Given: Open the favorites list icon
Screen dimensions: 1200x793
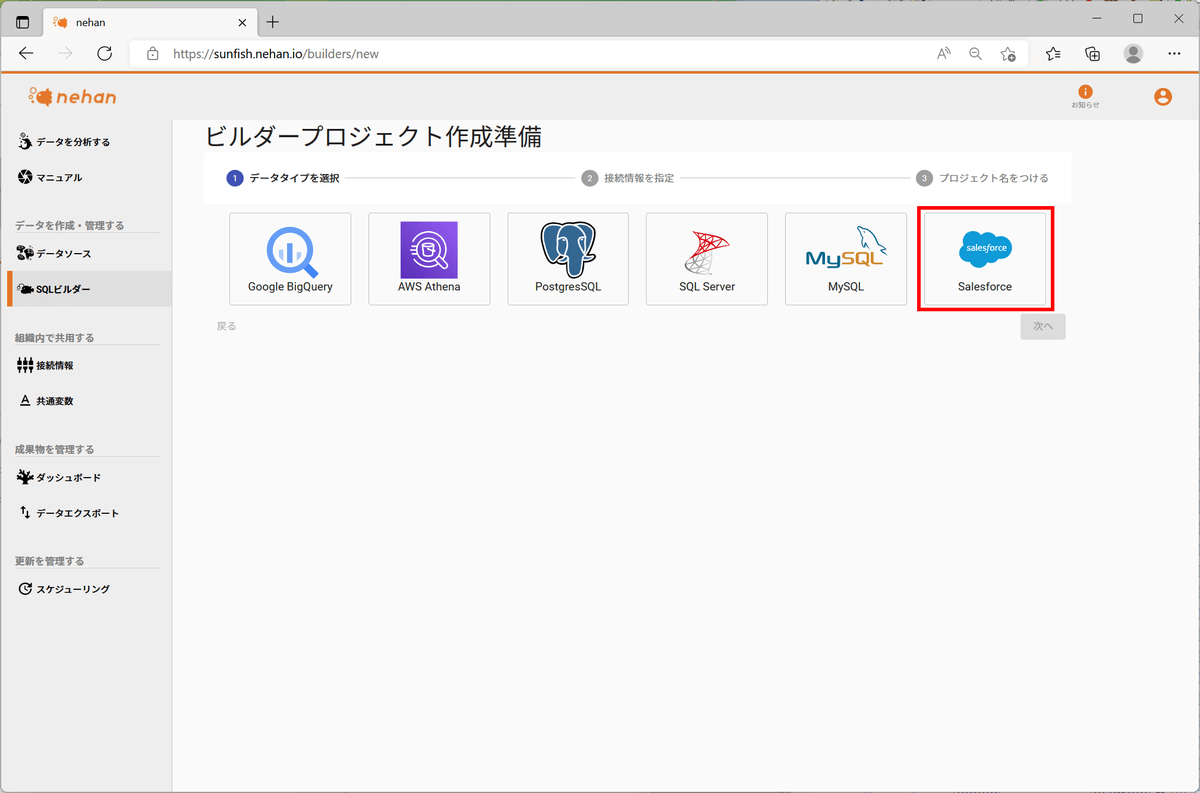Looking at the screenshot, I should [1053, 54].
